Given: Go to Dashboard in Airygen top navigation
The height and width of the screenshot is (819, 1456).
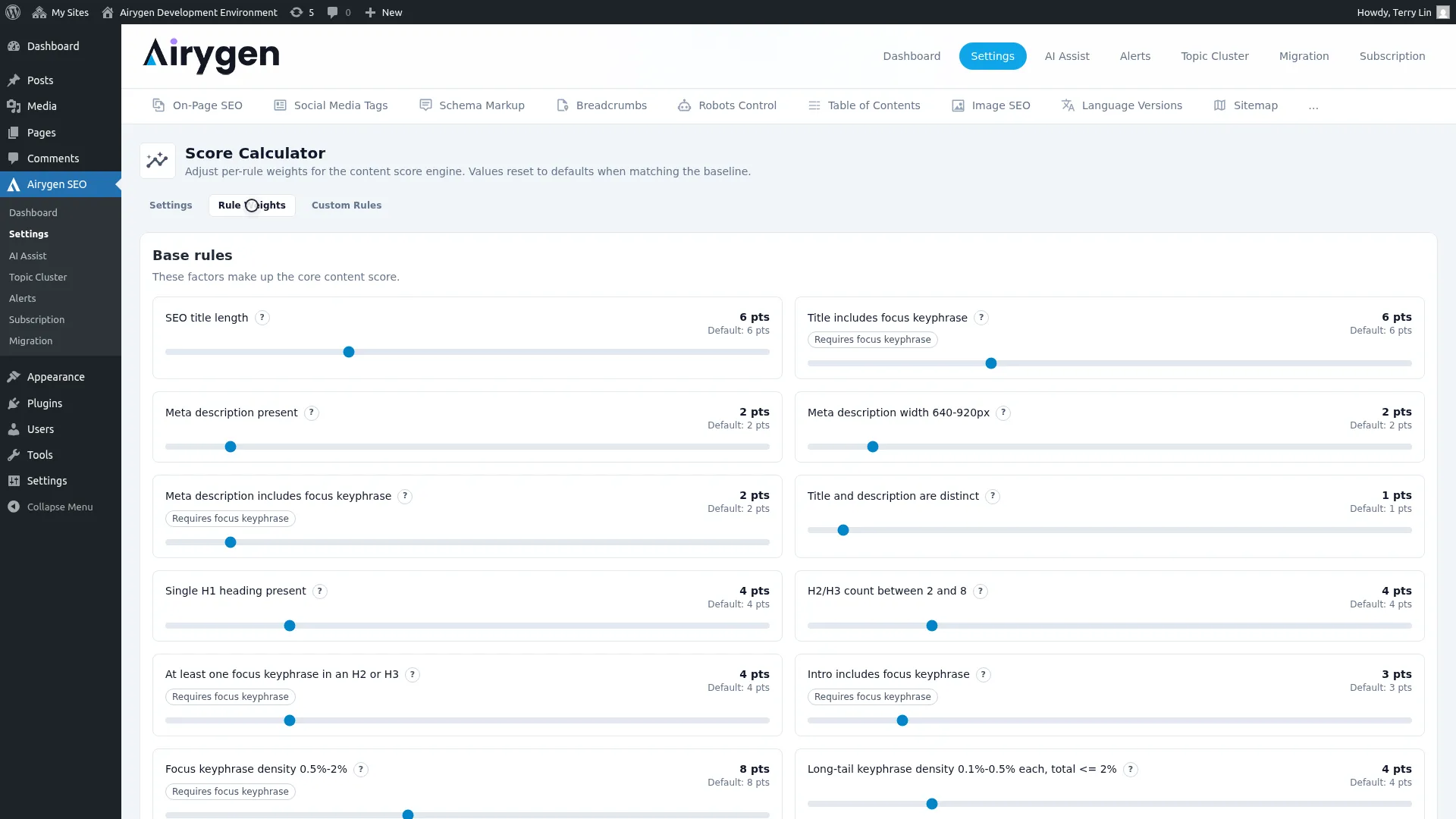Looking at the screenshot, I should point(912,56).
